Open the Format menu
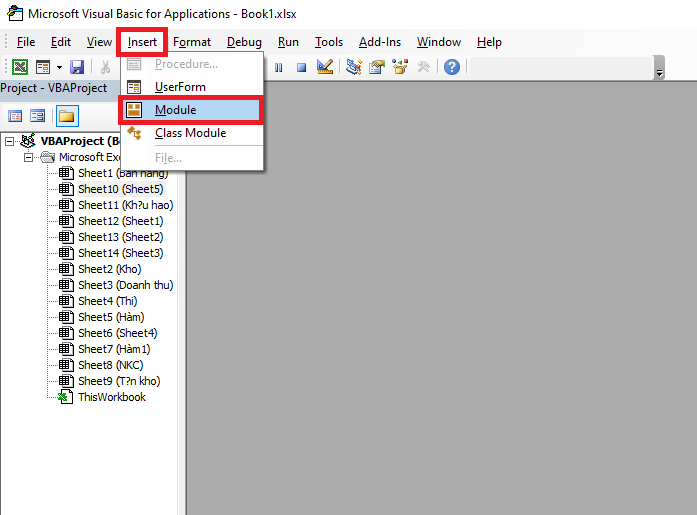This screenshot has width=697, height=515. [192, 42]
